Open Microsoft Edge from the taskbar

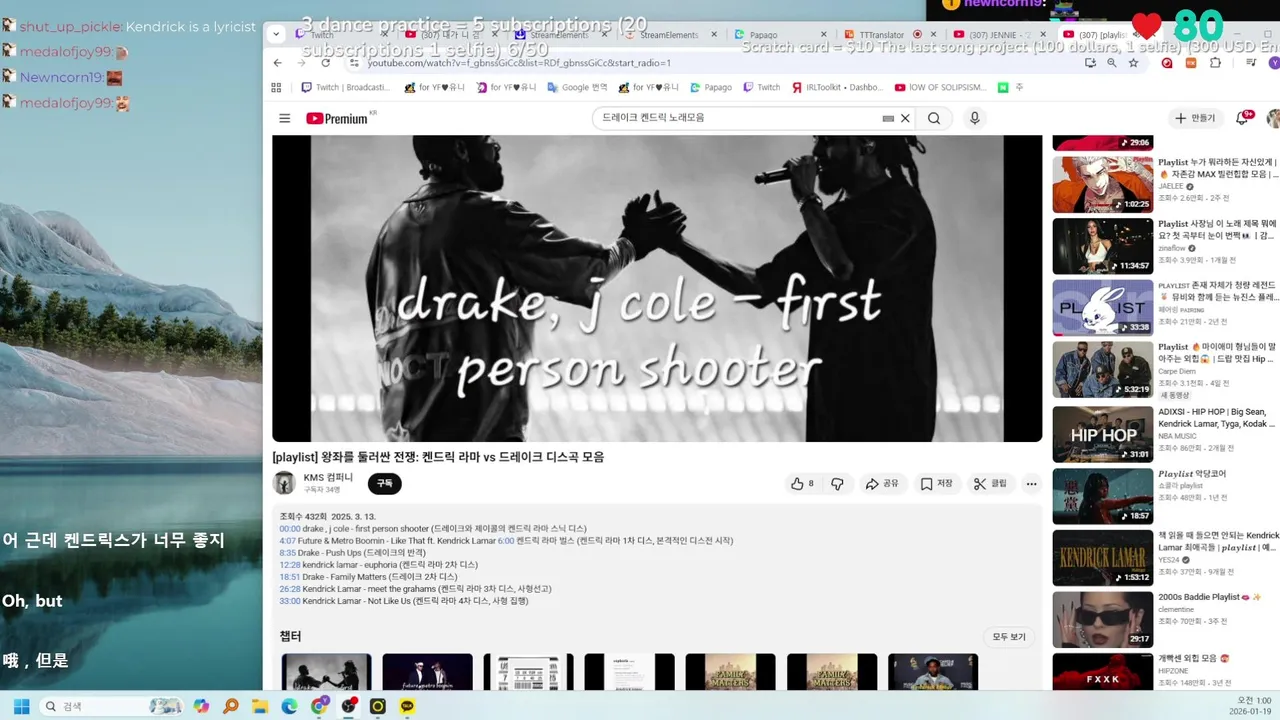coord(289,706)
